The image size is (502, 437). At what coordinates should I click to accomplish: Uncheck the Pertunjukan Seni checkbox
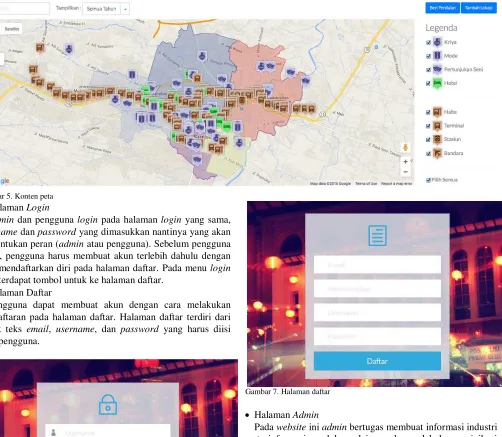coord(428,70)
